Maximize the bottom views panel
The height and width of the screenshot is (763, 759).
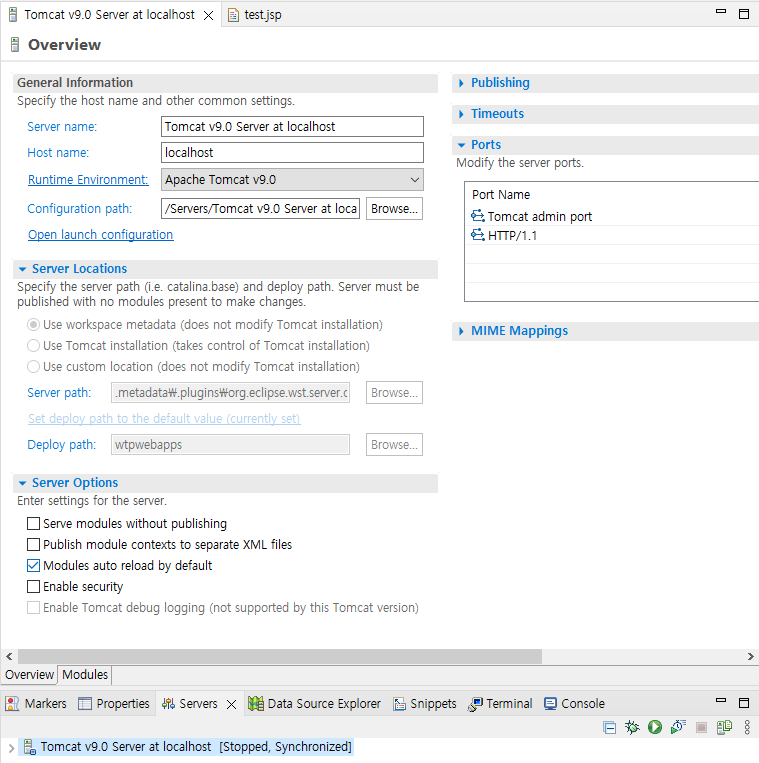point(744,703)
